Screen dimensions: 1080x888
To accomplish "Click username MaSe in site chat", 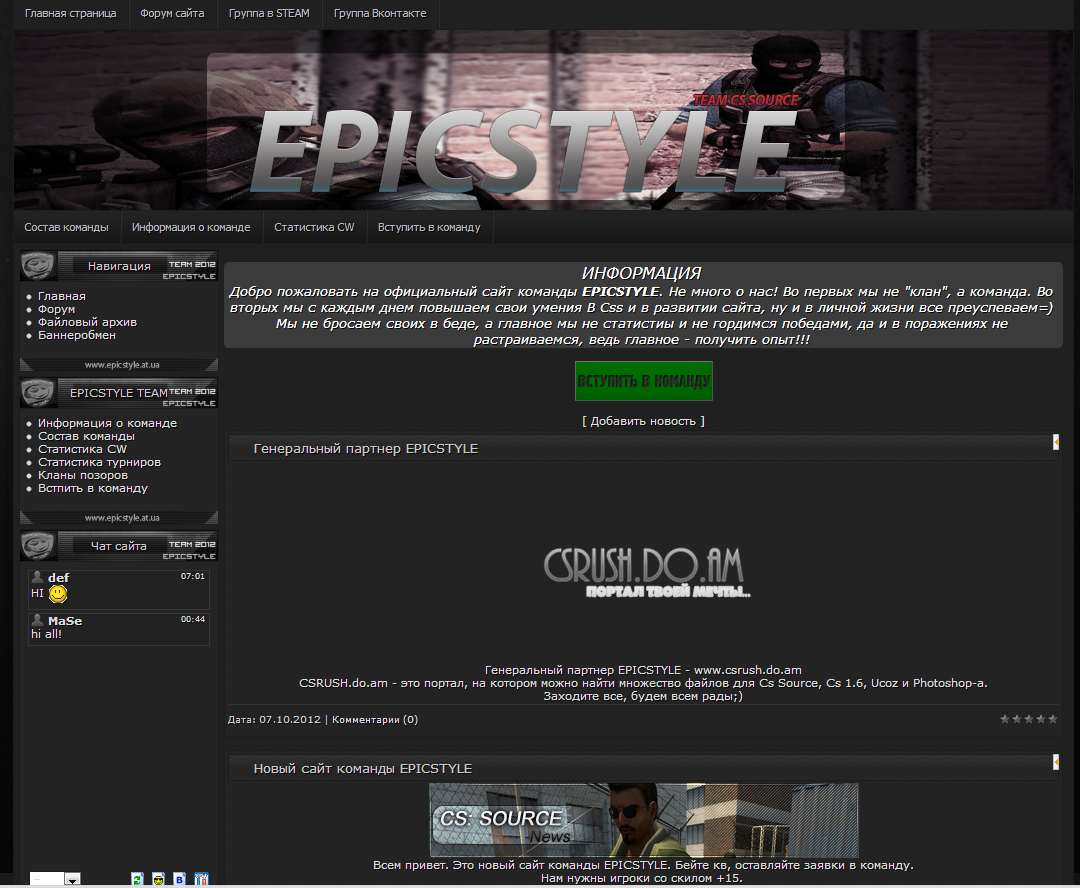I will [65, 621].
